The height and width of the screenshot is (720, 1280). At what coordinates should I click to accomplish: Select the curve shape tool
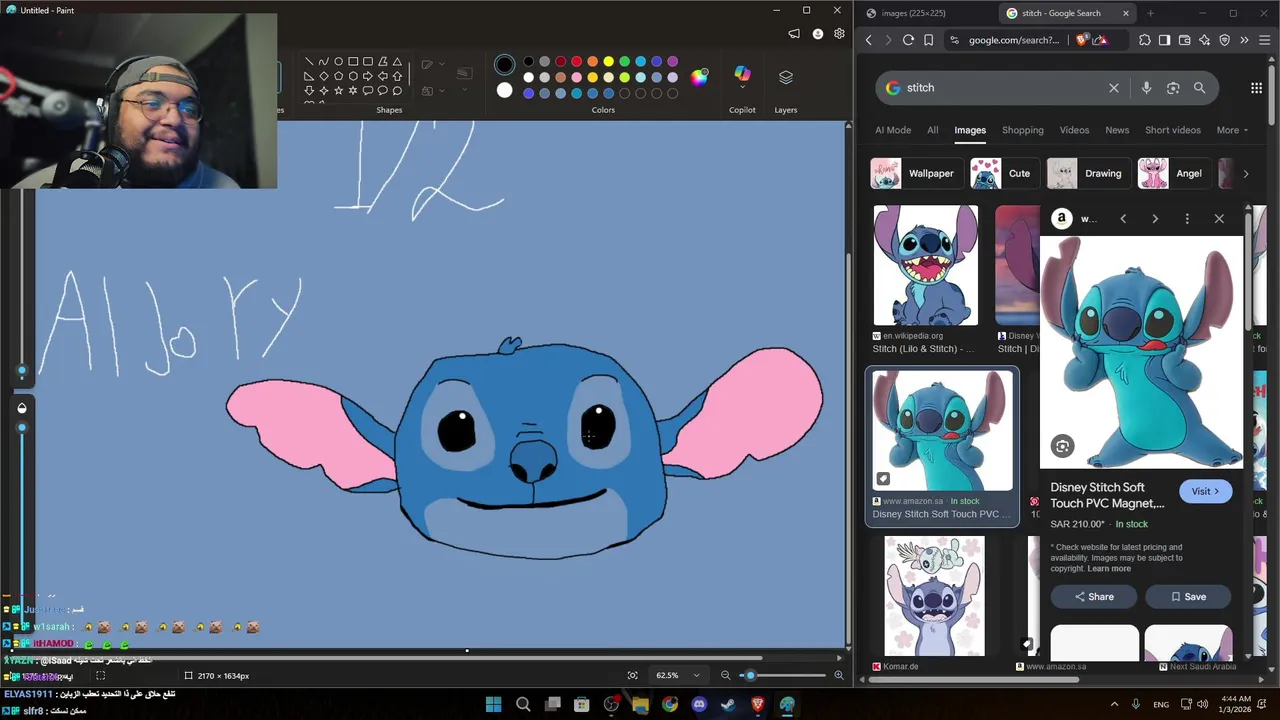pyautogui.click(x=323, y=62)
